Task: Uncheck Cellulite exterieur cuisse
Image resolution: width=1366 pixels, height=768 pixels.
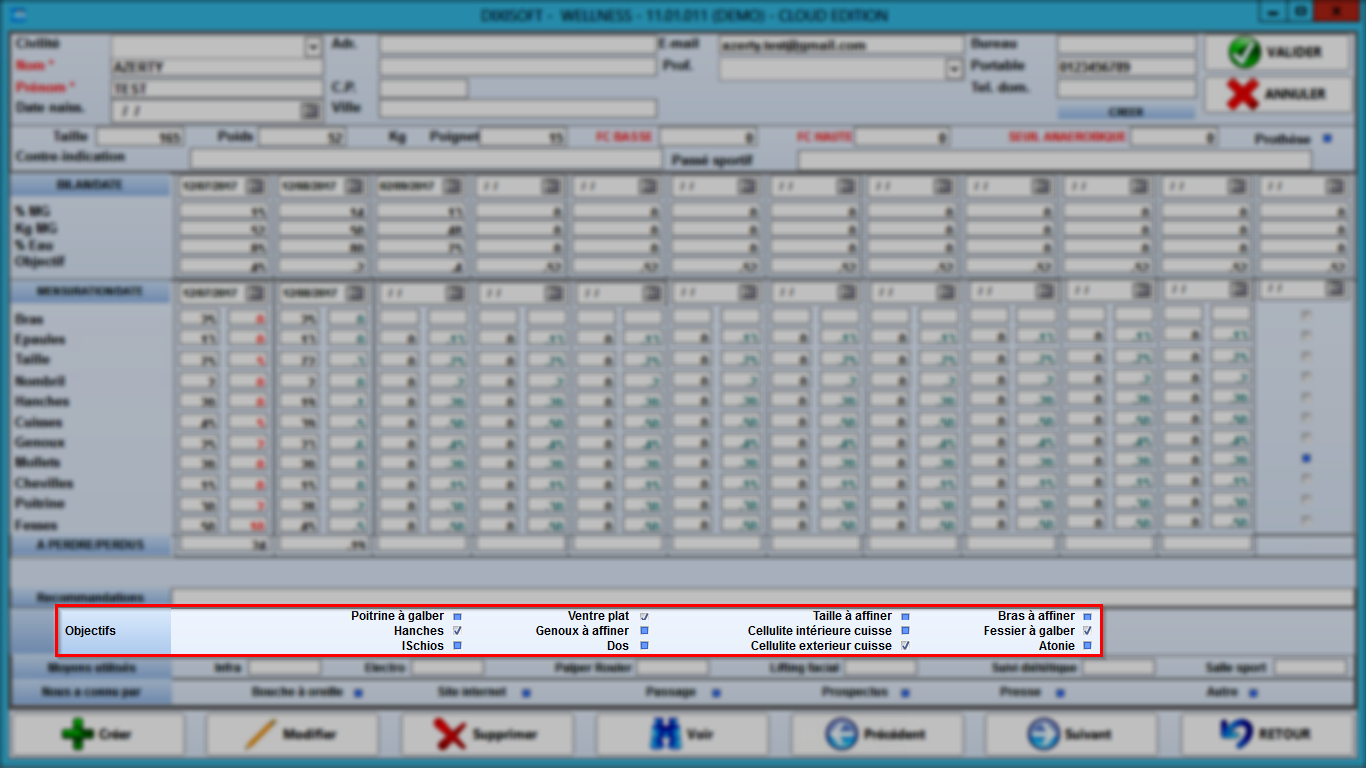Action: point(905,646)
